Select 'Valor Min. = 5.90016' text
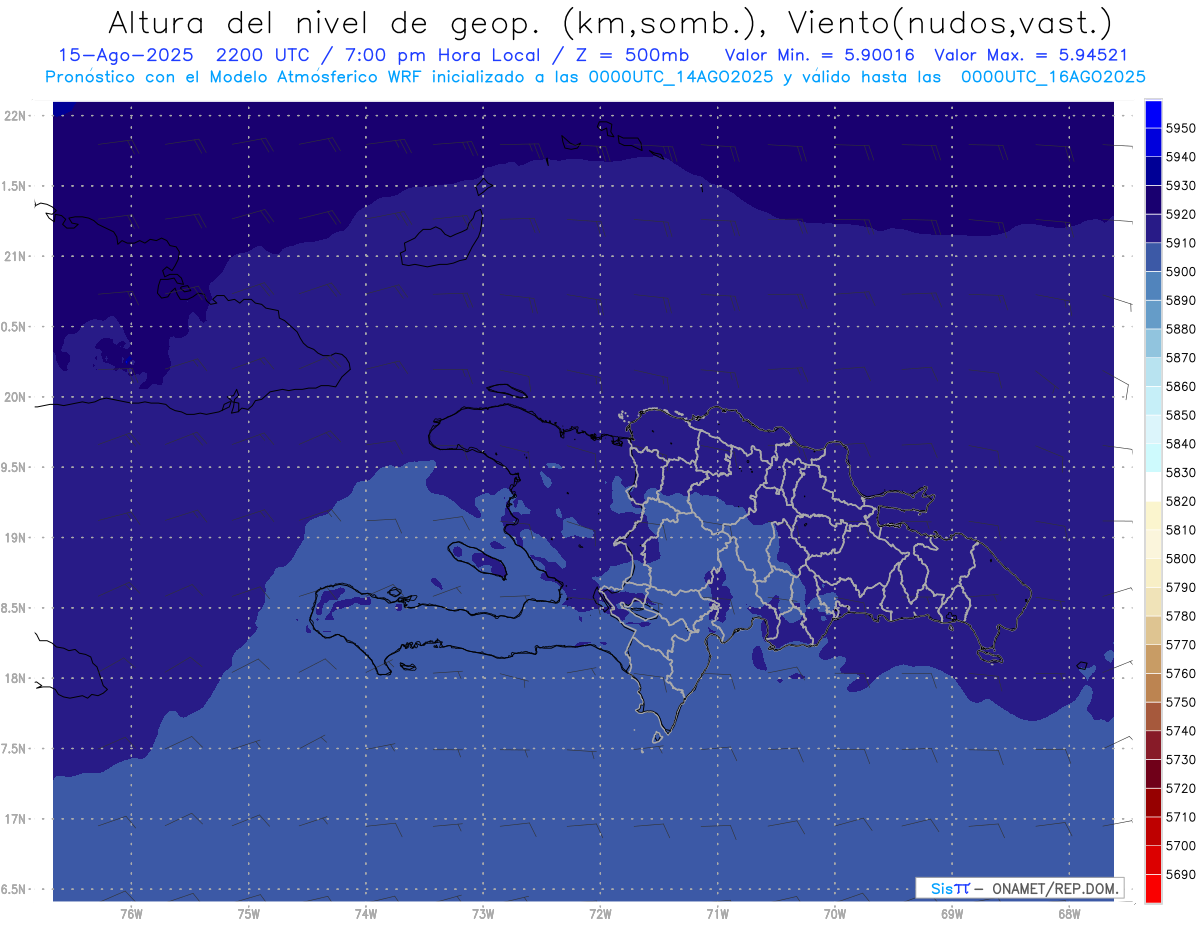Image resolution: width=1200 pixels, height=927 pixels. 819,55
